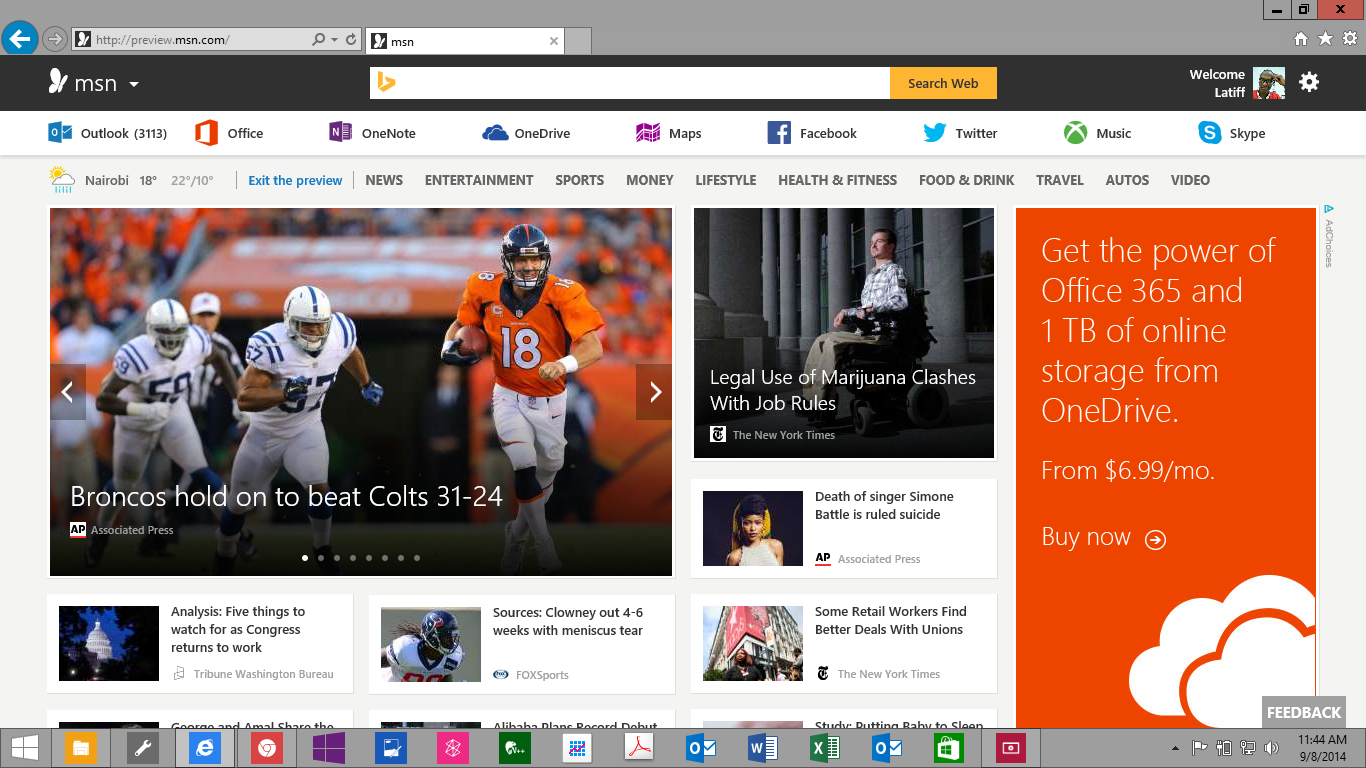The image size is (1366, 768).
Task: Open the browser Home icon
Action: click(x=1301, y=39)
